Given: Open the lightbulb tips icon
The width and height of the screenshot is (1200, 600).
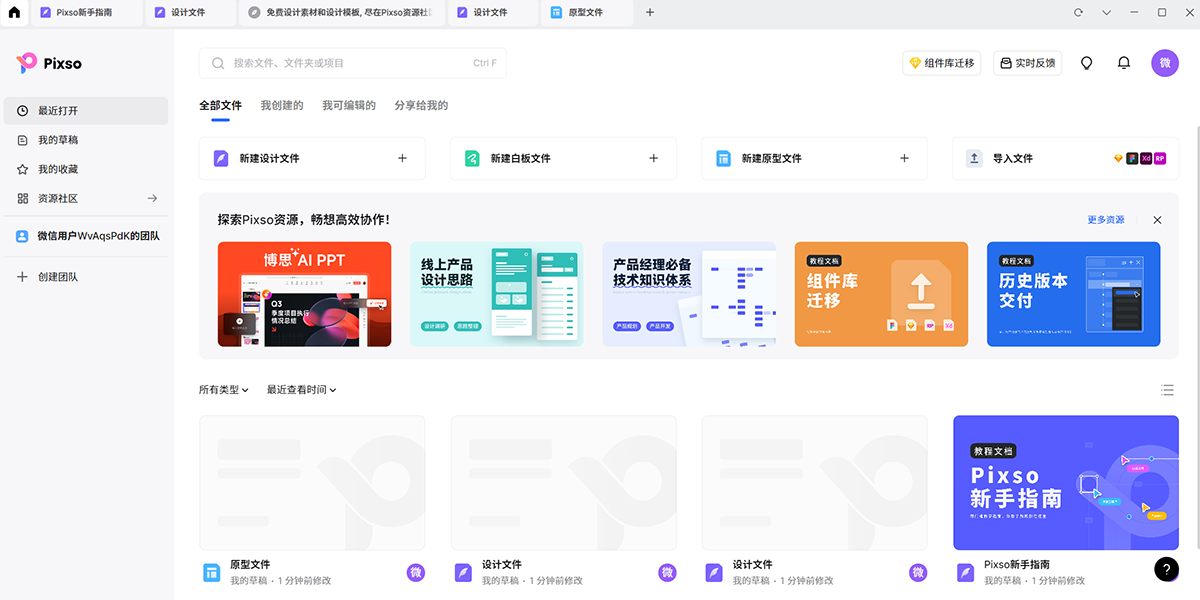Looking at the screenshot, I should (x=1087, y=63).
